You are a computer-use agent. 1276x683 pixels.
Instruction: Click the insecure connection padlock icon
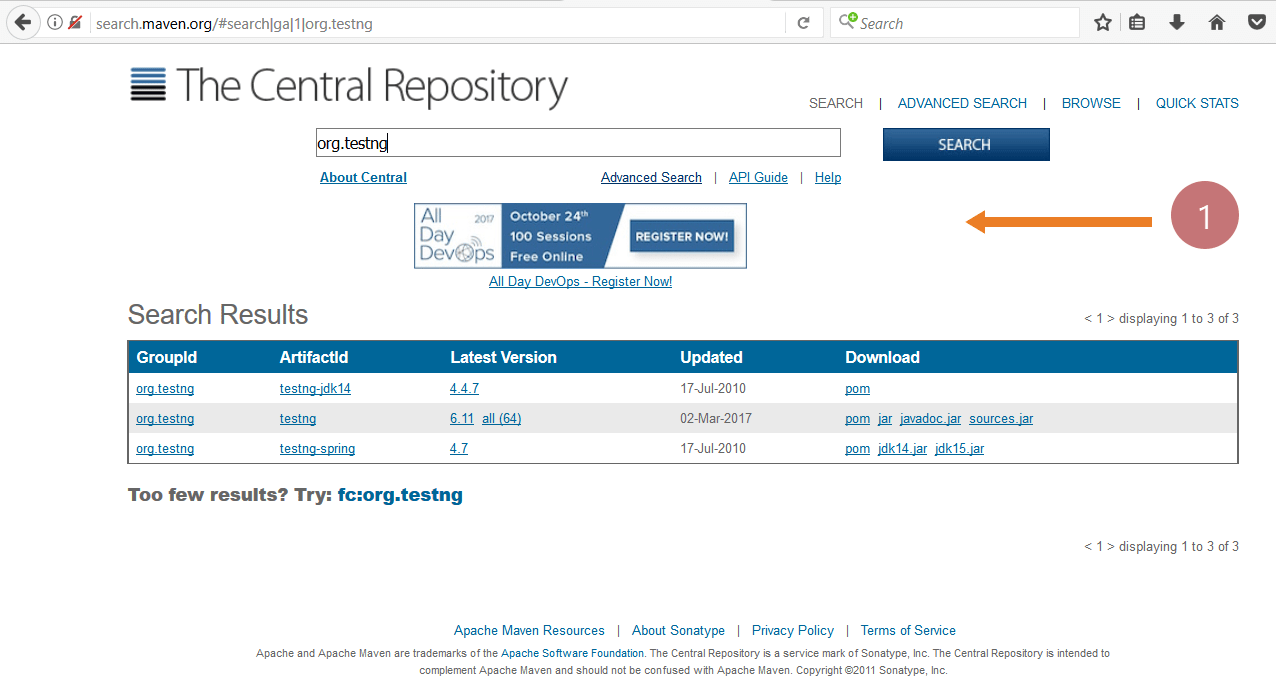pyautogui.click(x=74, y=21)
